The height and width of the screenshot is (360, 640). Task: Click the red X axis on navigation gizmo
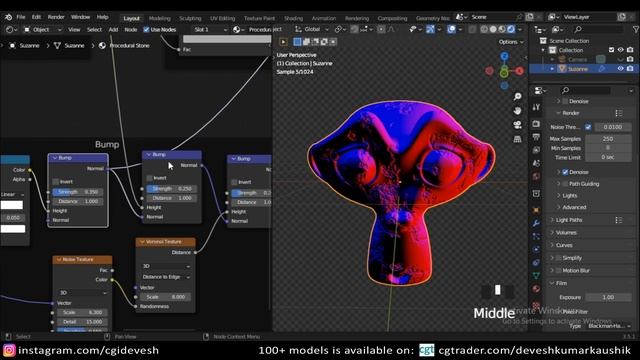[519, 71]
